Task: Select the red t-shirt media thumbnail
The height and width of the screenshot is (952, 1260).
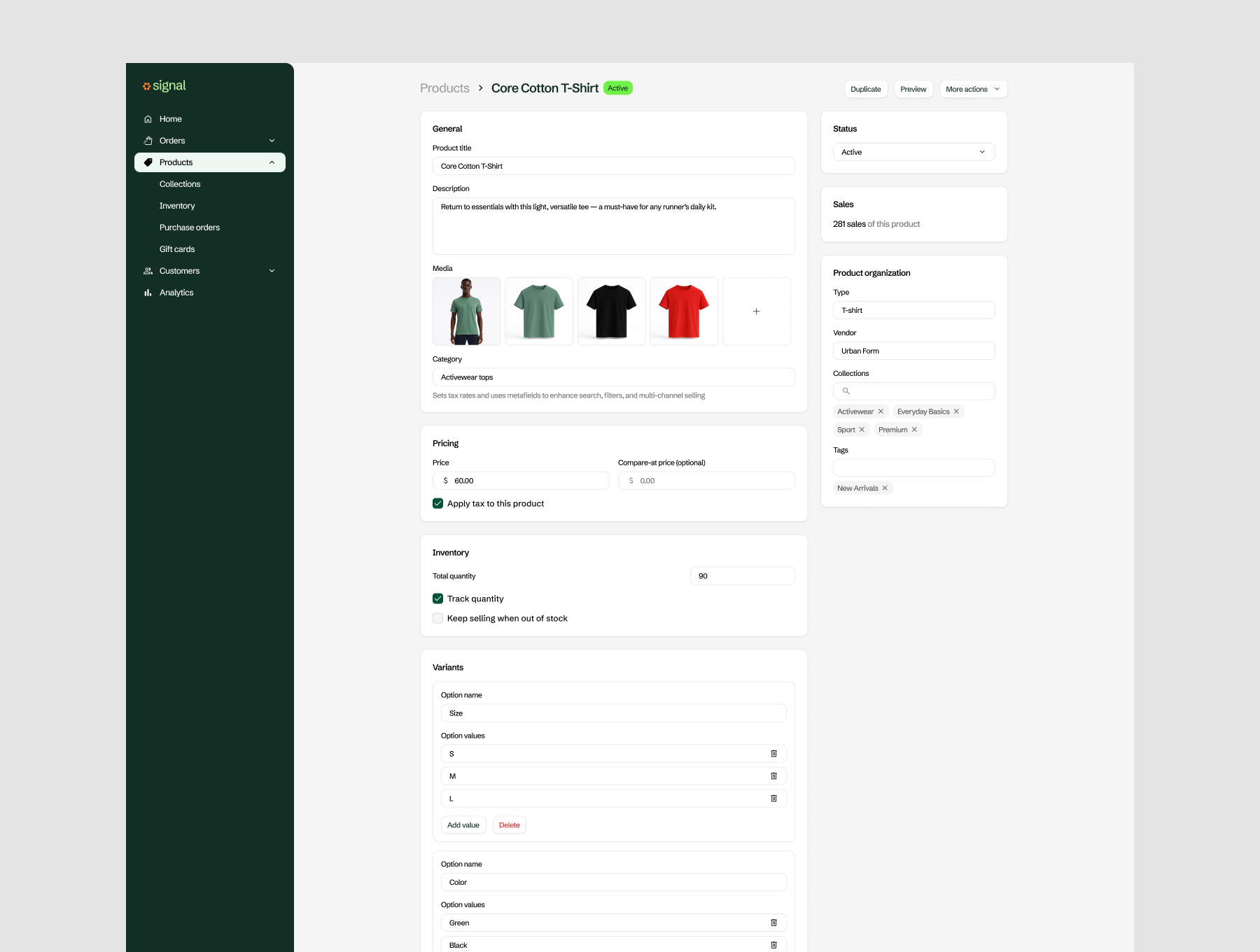Action: click(683, 311)
